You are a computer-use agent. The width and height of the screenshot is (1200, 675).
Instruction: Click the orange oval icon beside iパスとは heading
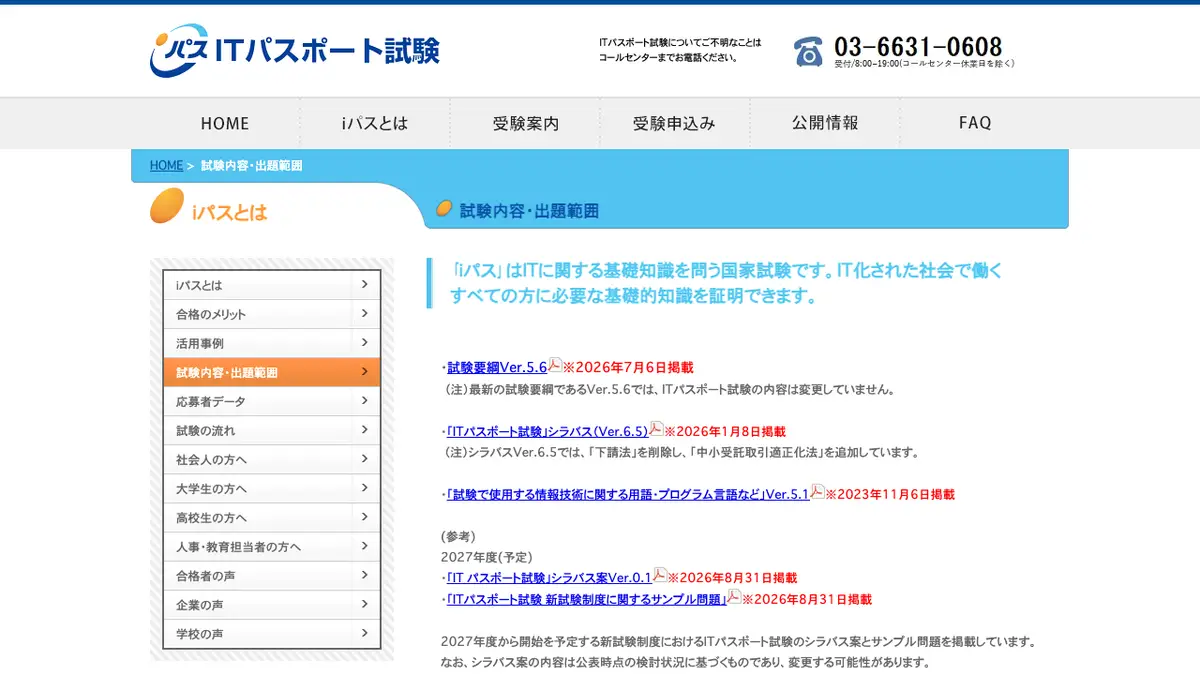pyautogui.click(x=167, y=206)
